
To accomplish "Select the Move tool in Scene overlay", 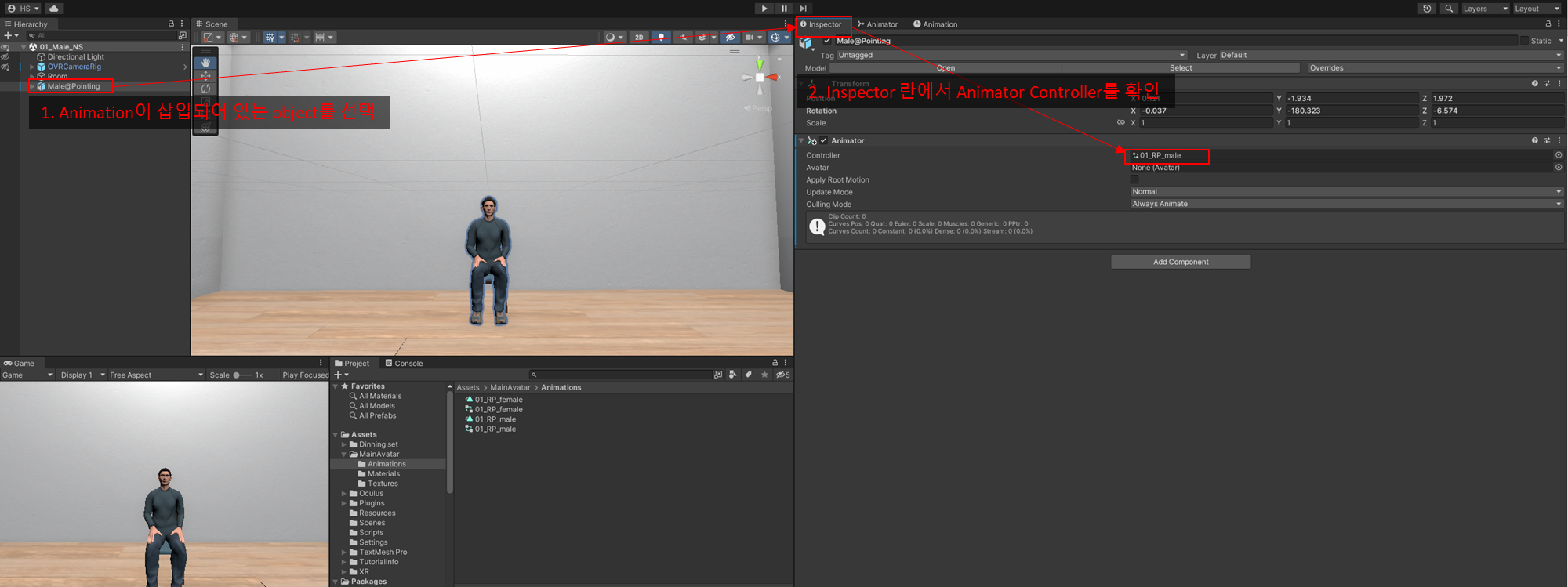I will [x=205, y=76].
